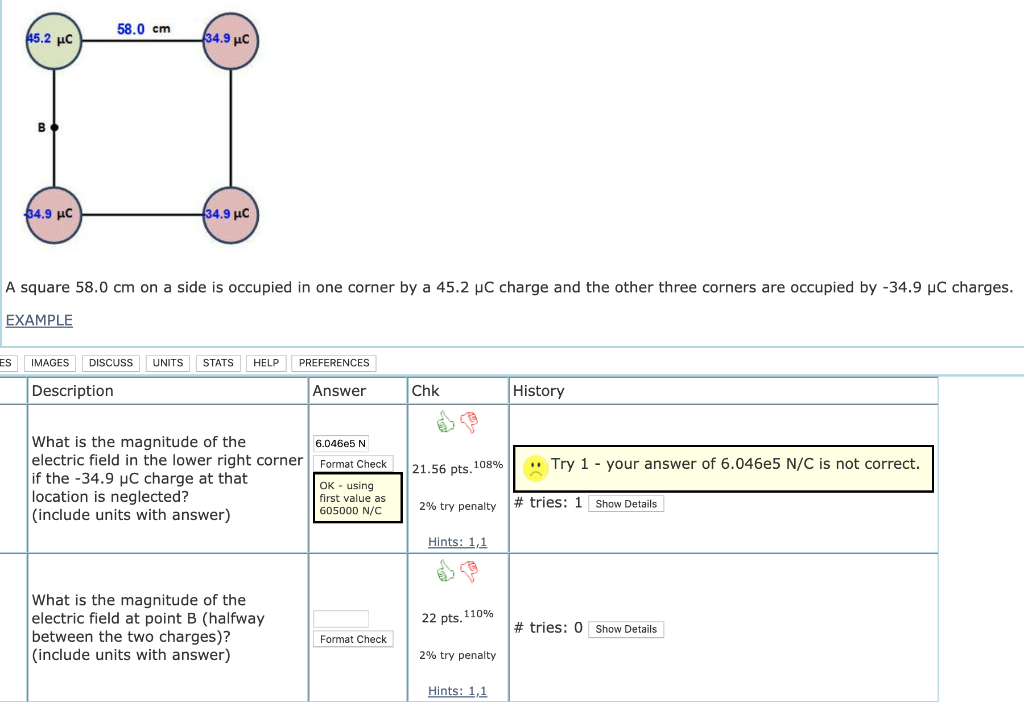The image size is (1024, 710).
Task: Click red thumbs-down for point B question
Action: (469, 571)
